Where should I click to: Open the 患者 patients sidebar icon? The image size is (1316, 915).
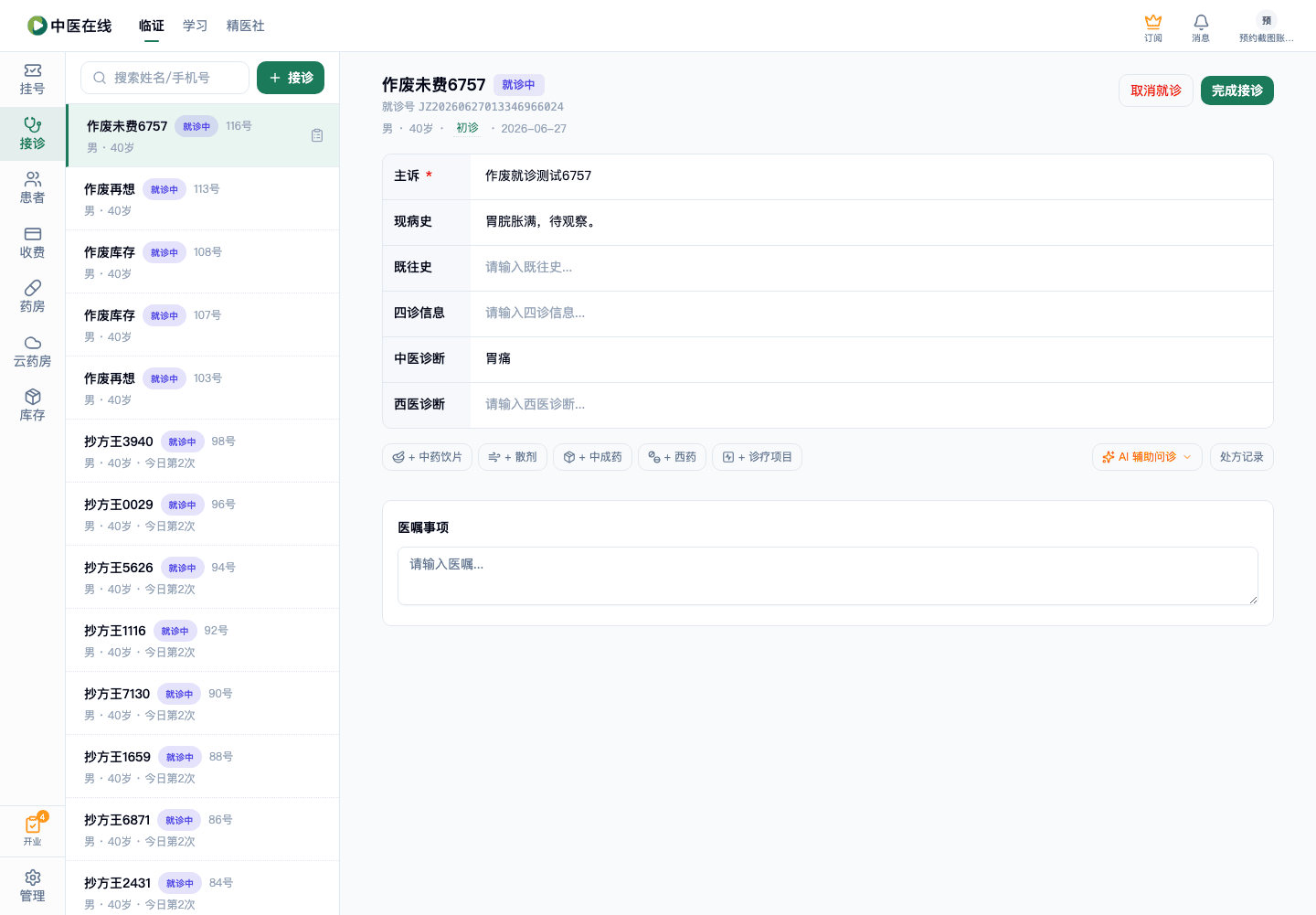(x=32, y=188)
